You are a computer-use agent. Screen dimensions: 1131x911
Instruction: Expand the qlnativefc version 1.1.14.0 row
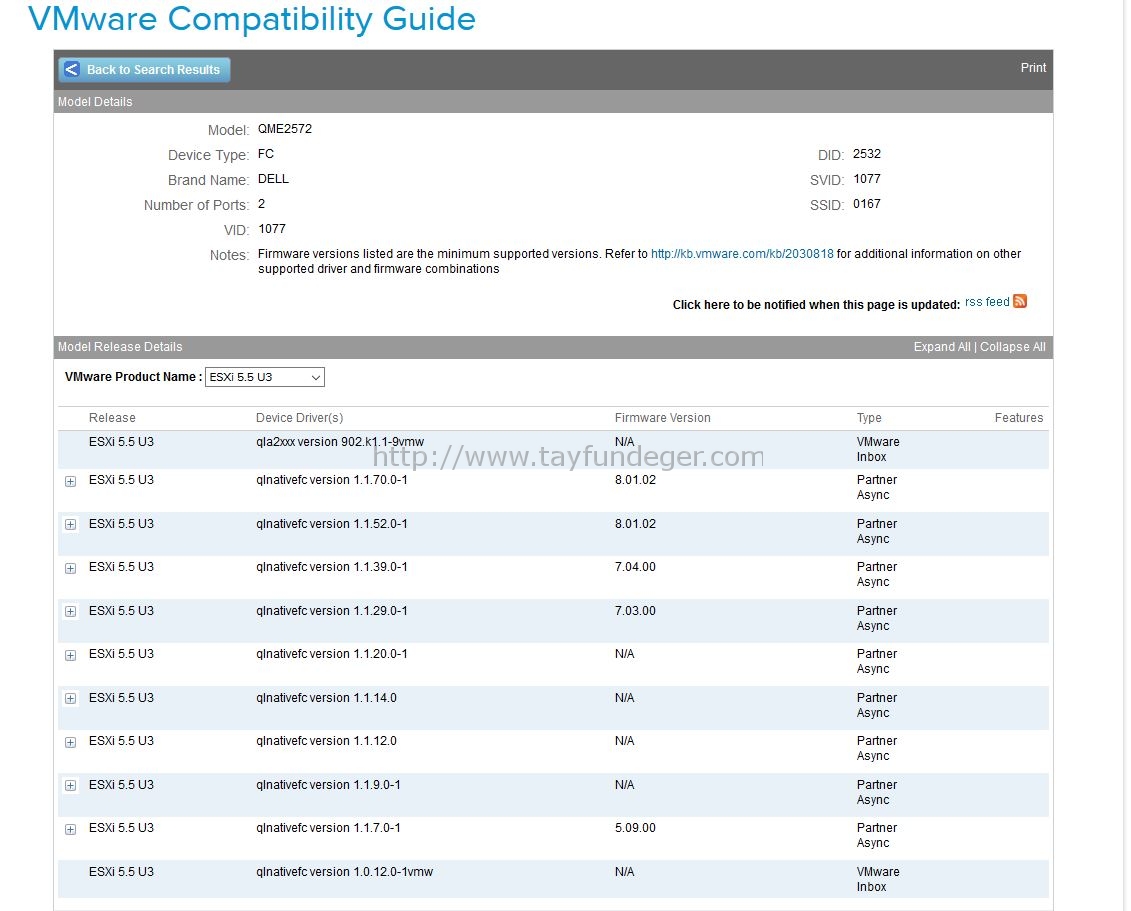coord(70,698)
